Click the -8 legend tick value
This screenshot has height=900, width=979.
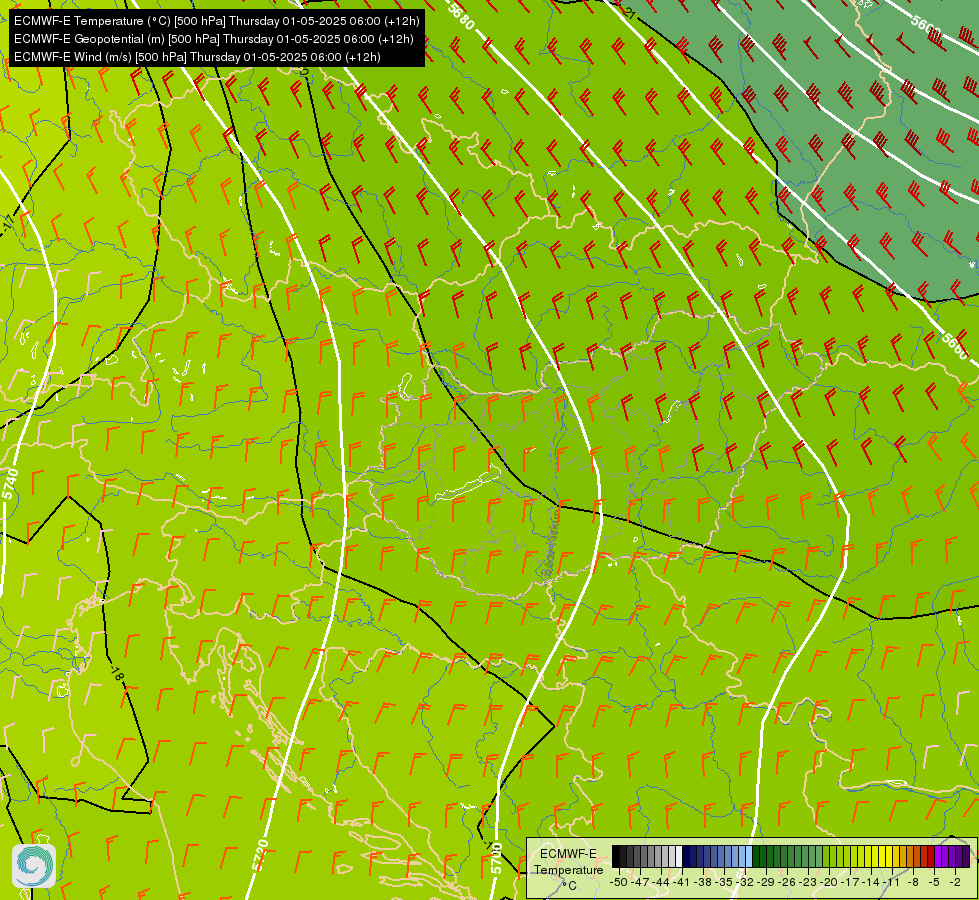coord(913,882)
